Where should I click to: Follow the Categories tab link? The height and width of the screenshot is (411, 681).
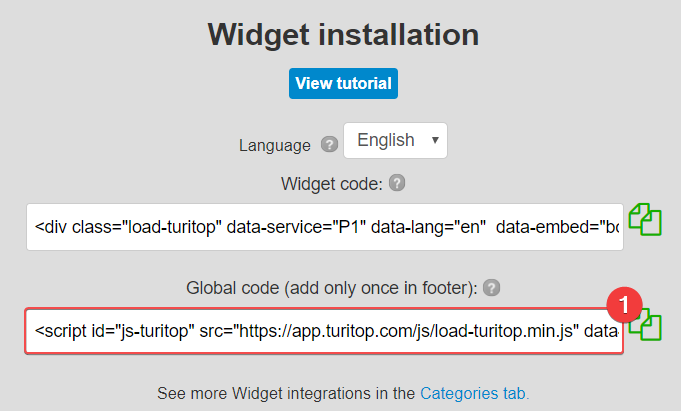point(474,393)
